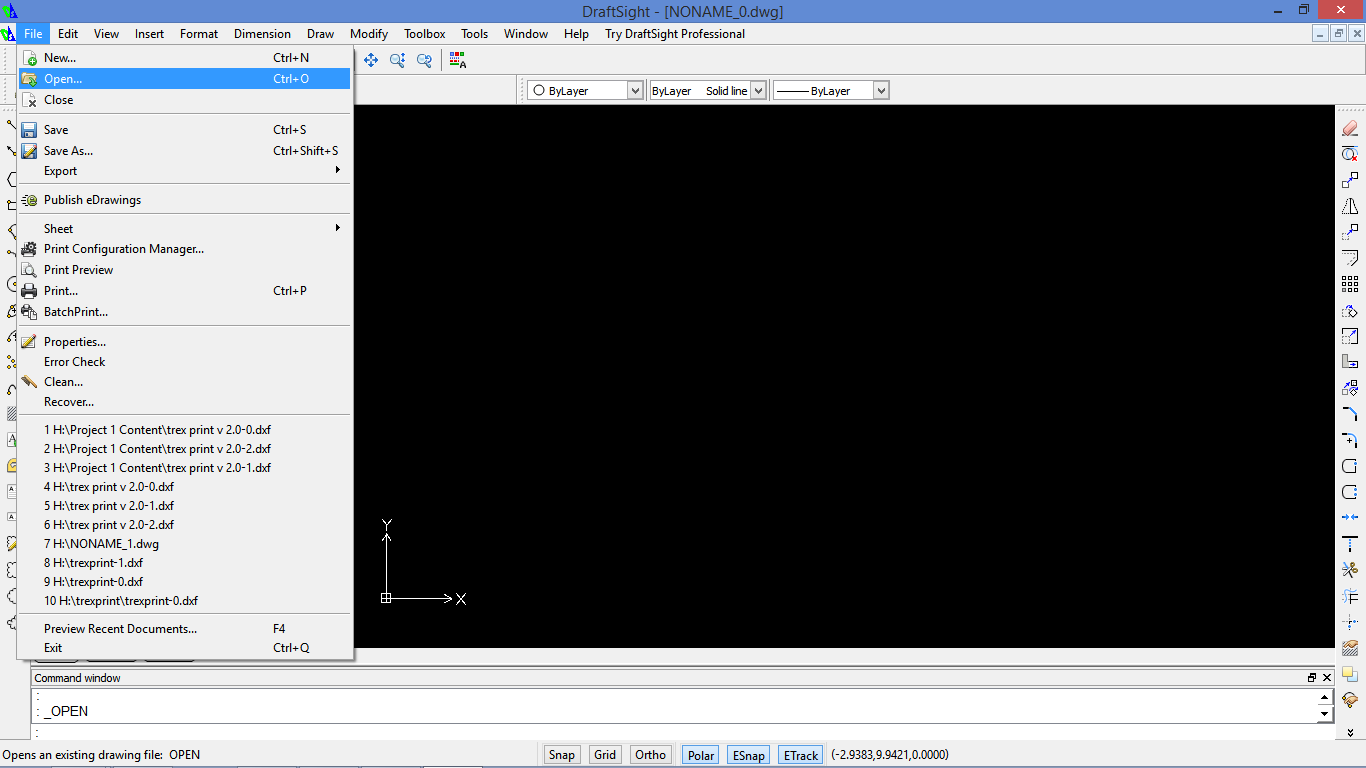Open the Toolbox menu

[425, 34]
